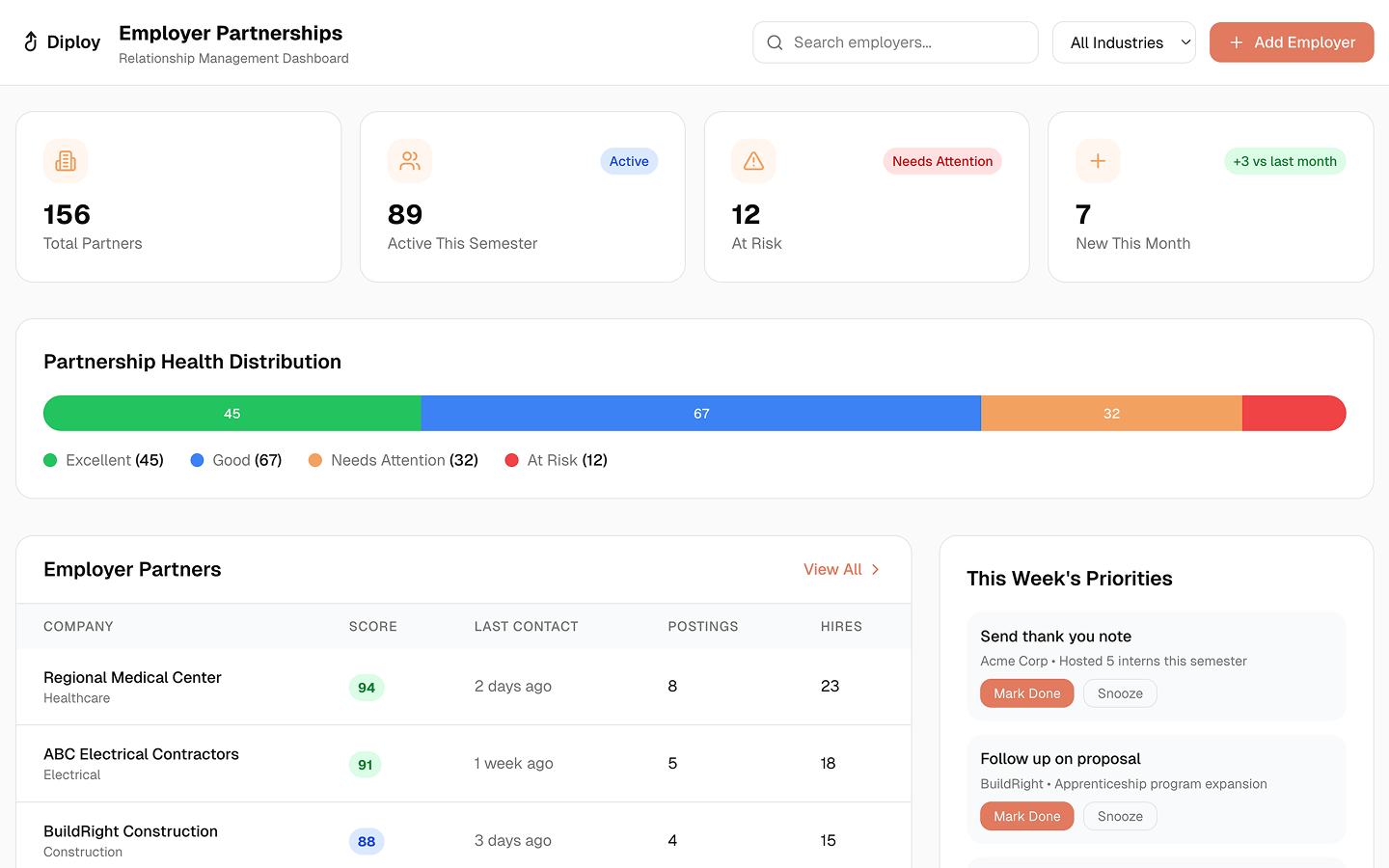Snooze the Follow up on proposal task

click(1120, 816)
